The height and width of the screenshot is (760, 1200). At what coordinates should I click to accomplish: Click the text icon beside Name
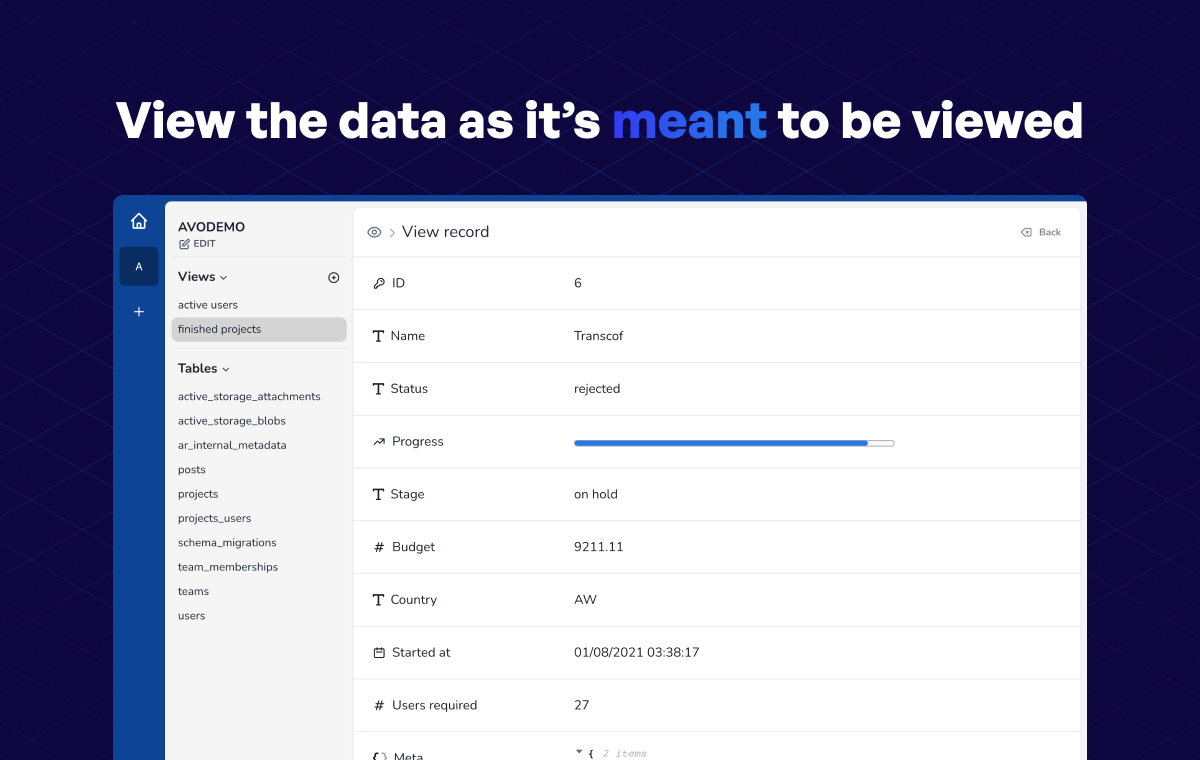pos(378,336)
